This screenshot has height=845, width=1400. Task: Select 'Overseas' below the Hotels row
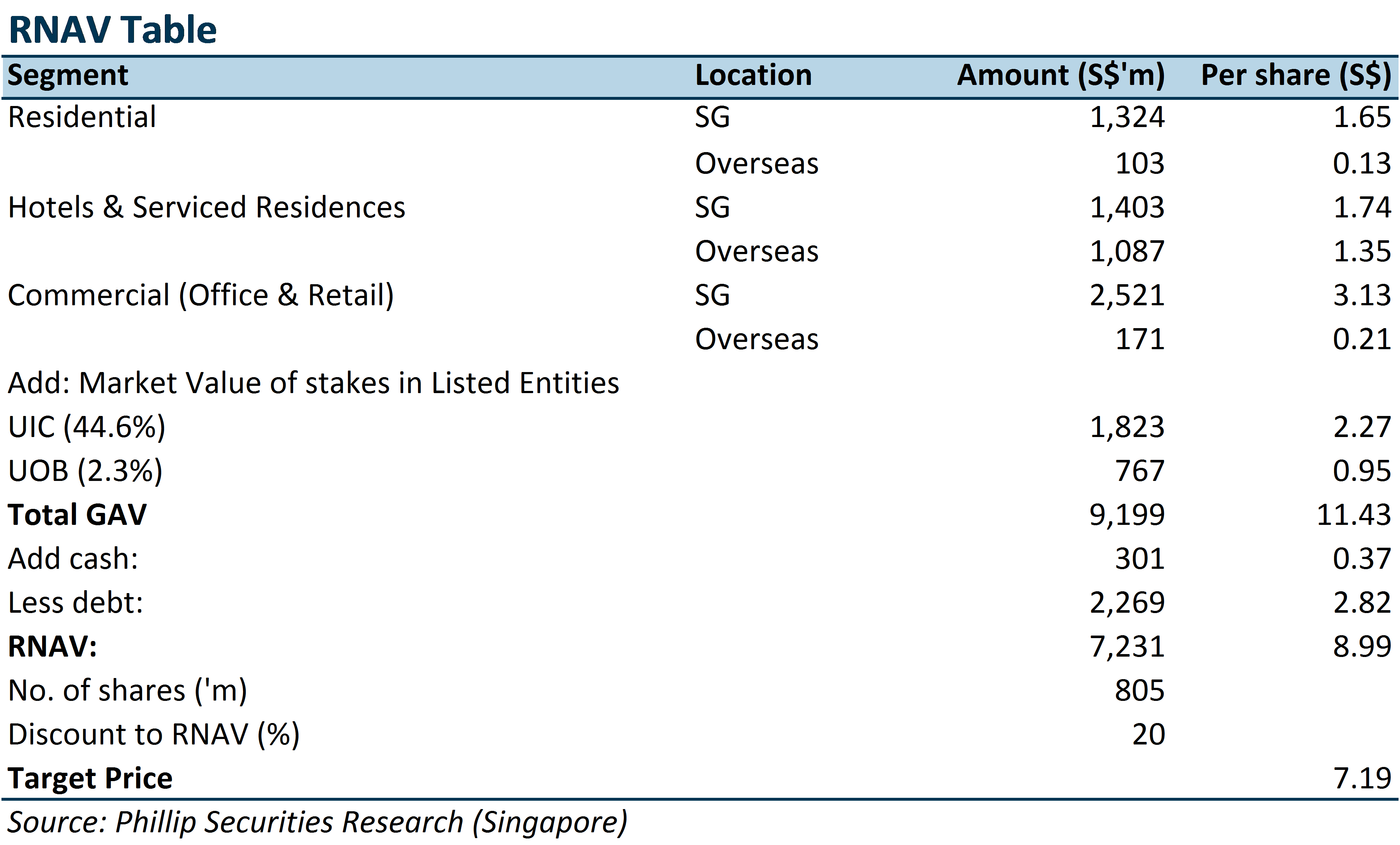757,252
